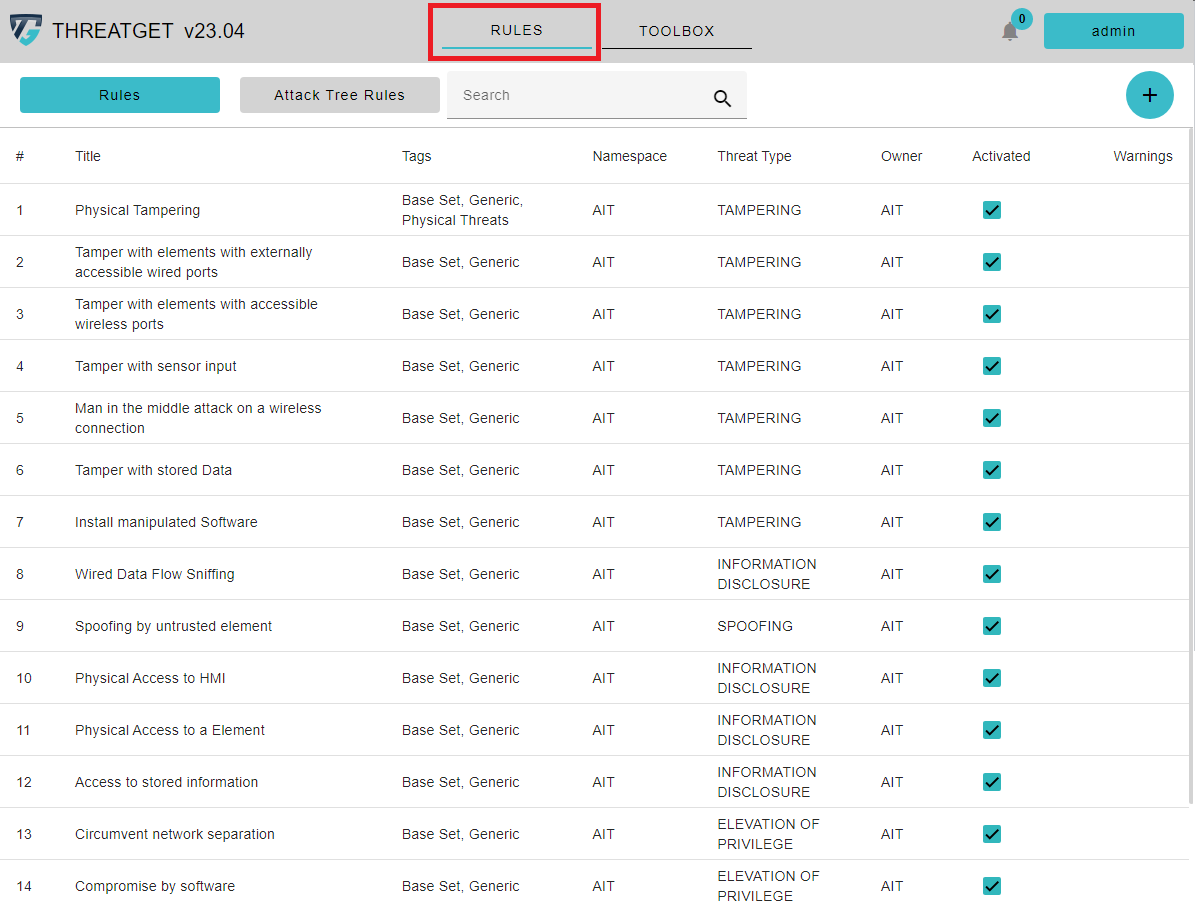Click the ThreatGet shield logo
The image size is (1195, 908).
(x=26, y=30)
